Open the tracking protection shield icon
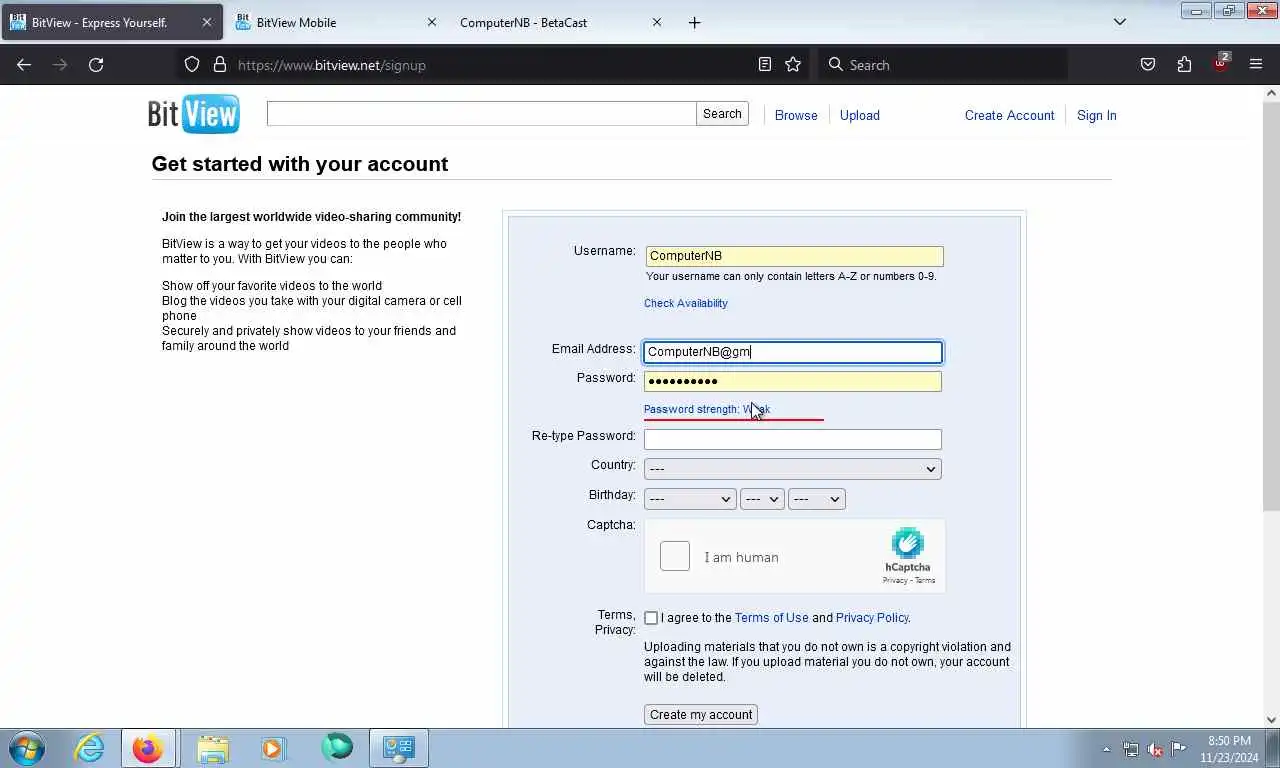 click(x=192, y=65)
